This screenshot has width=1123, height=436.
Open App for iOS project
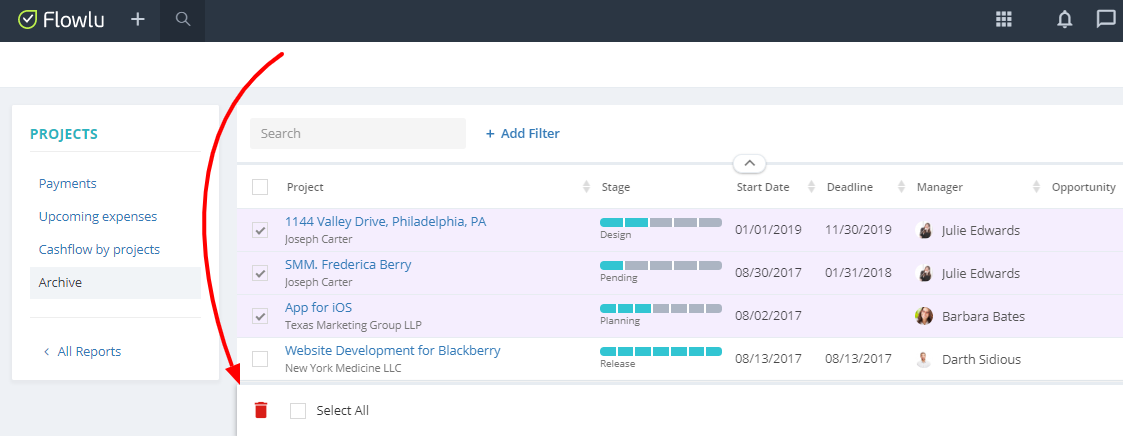click(x=318, y=307)
